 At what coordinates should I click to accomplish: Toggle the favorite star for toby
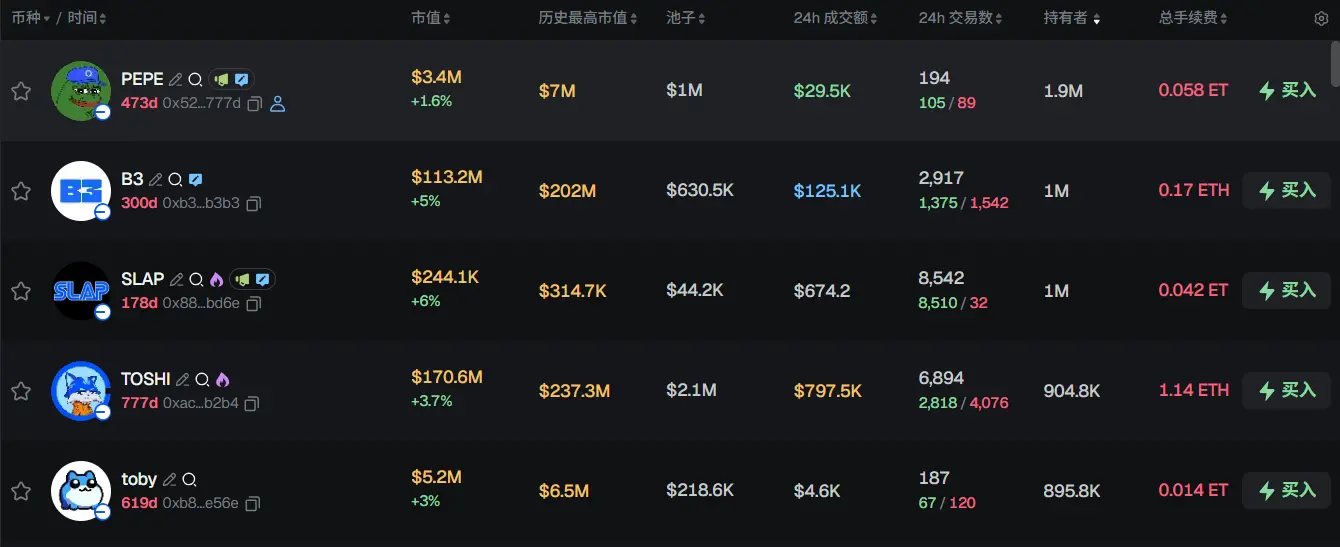point(20,491)
